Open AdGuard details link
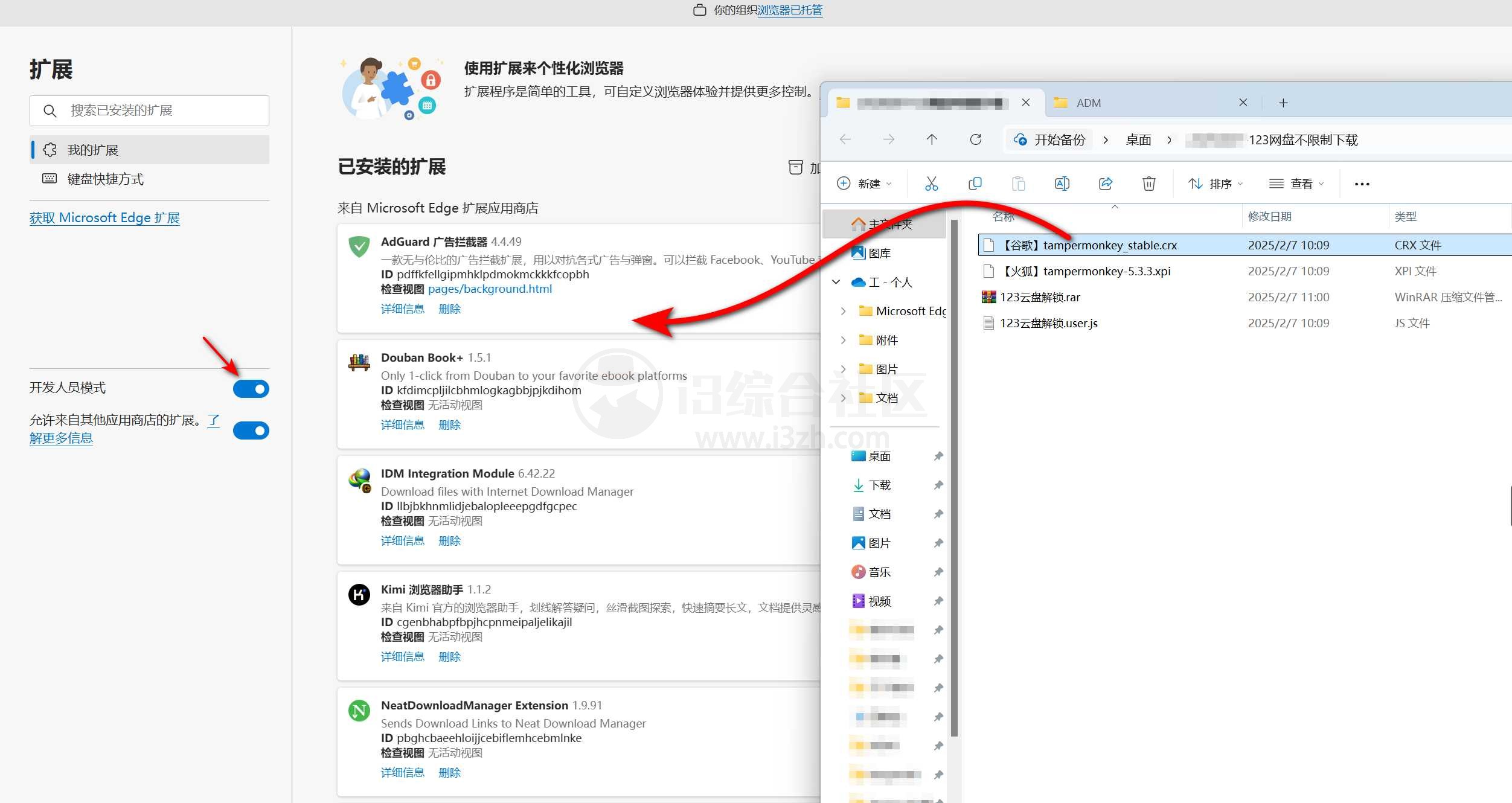This screenshot has height=803, width=1512. click(x=403, y=309)
